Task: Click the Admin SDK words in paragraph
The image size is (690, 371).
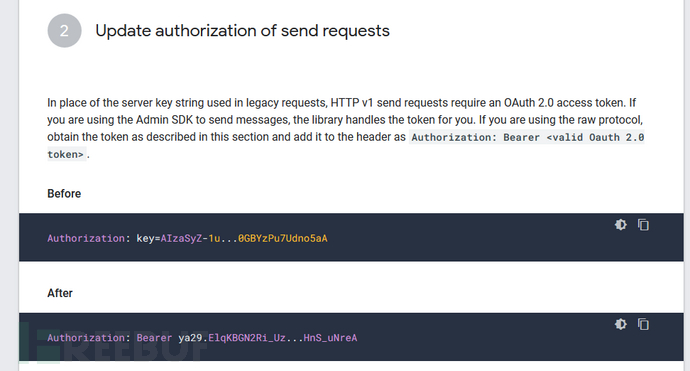Action: (164, 120)
